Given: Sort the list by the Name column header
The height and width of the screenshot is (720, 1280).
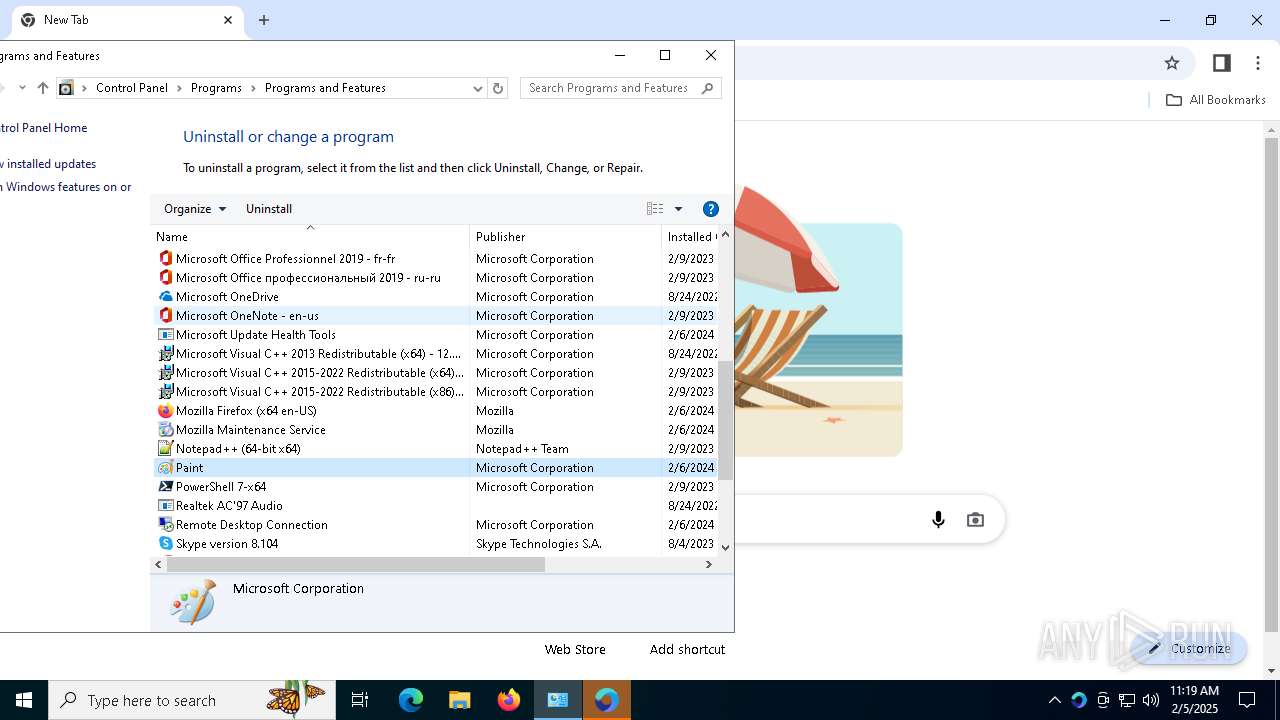Looking at the screenshot, I should click(311, 236).
